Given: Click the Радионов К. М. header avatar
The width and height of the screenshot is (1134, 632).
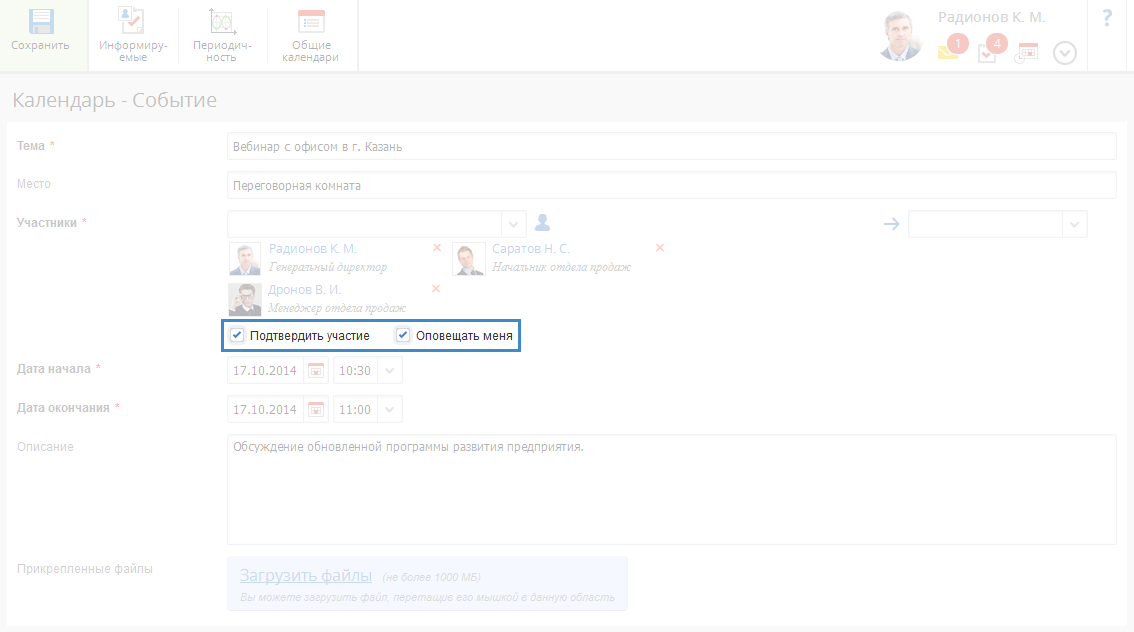Looking at the screenshot, I should point(900,36).
